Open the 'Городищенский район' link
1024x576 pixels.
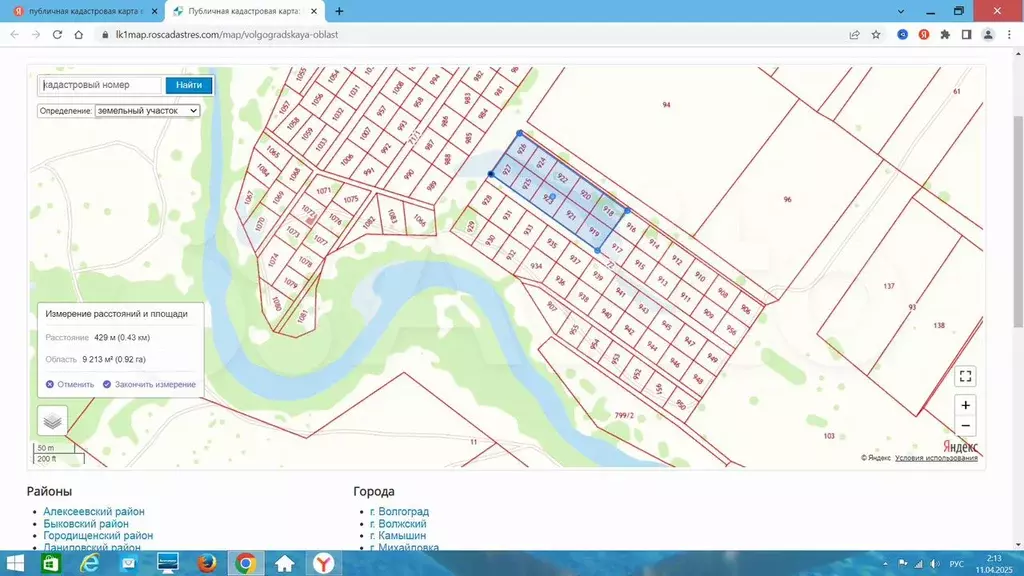point(98,536)
